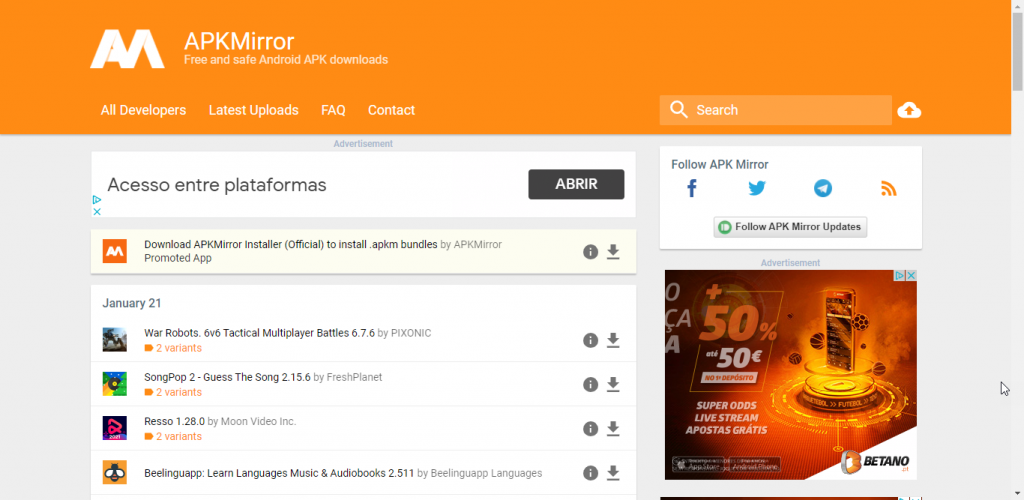Show info for Beelinguapp entry
The image size is (1024, 500).
(590, 473)
